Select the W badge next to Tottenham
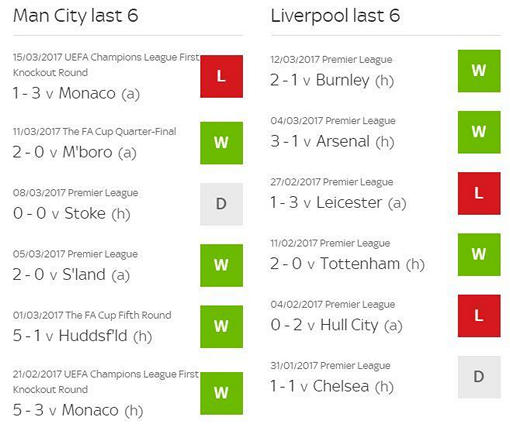The image size is (510, 428). tap(479, 254)
